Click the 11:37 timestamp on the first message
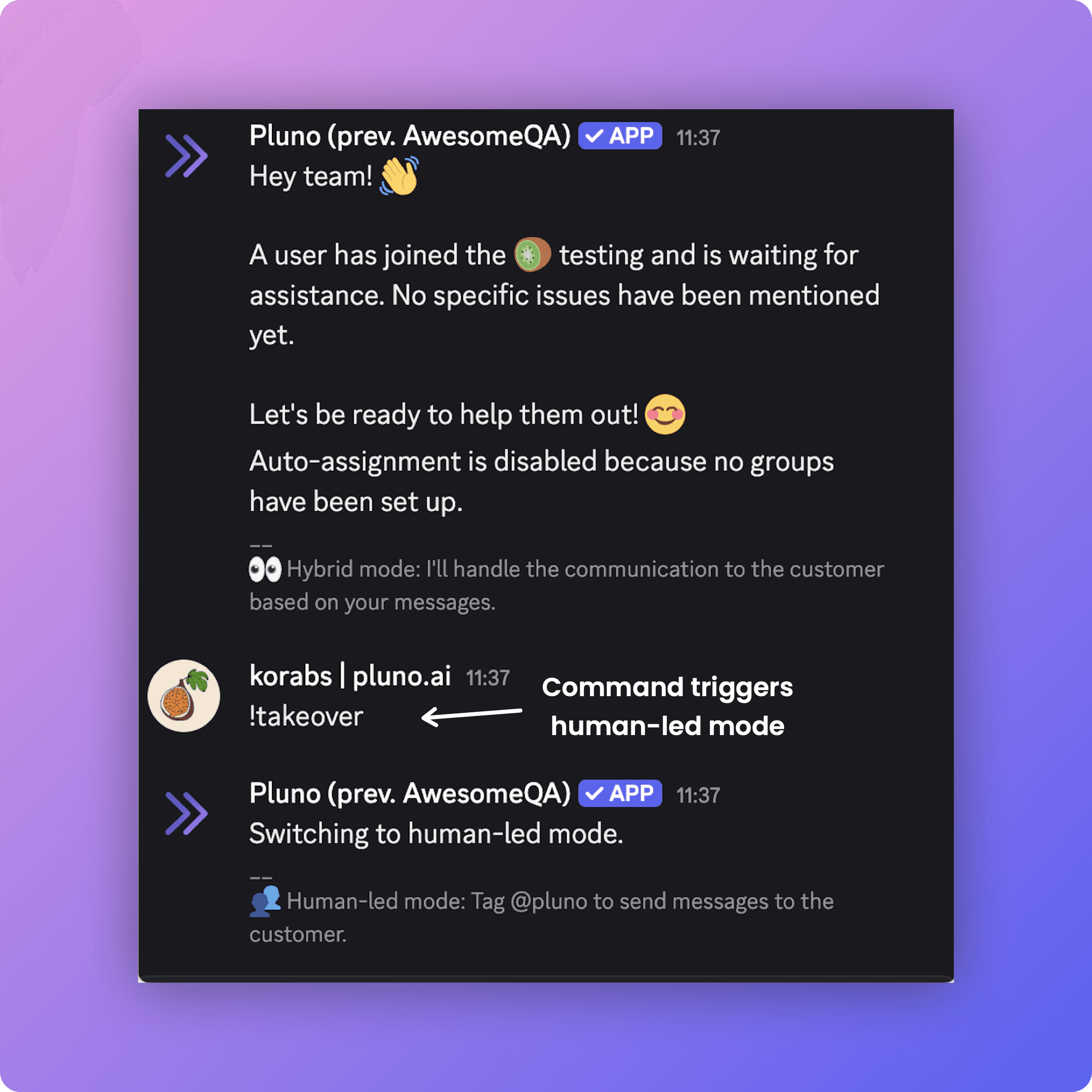The image size is (1092, 1092). 698,138
